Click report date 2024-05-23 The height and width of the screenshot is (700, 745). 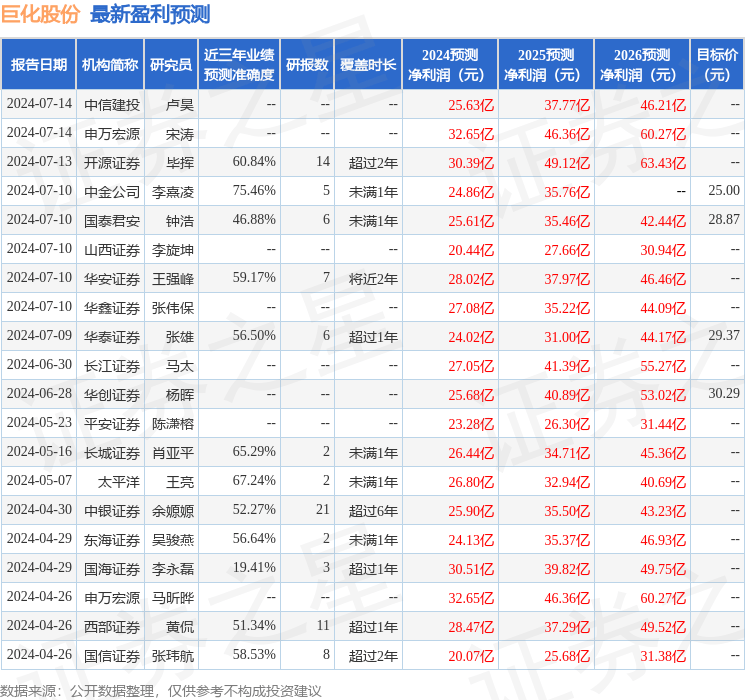point(39,422)
